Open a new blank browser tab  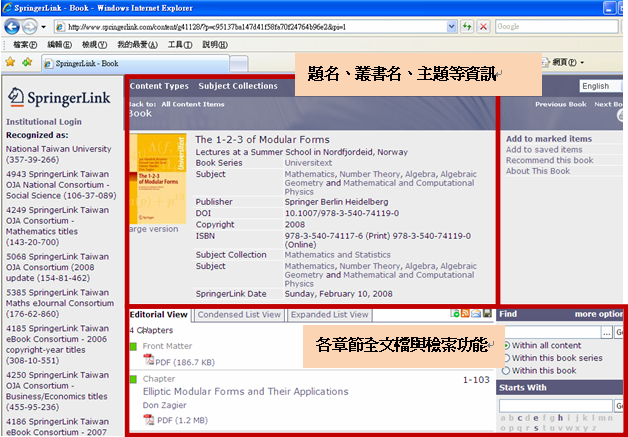(239, 64)
